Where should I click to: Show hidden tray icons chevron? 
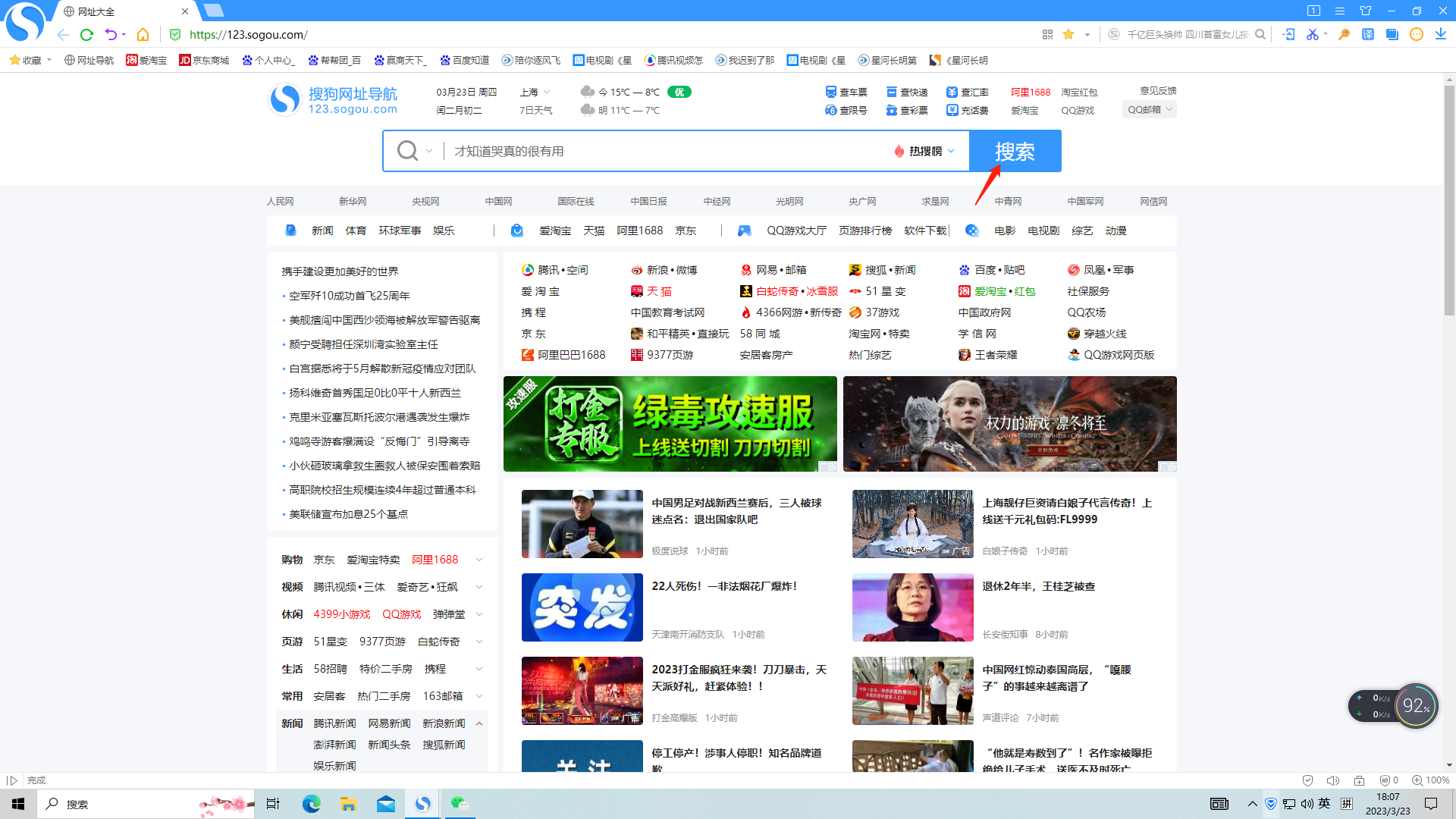(x=1252, y=804)
